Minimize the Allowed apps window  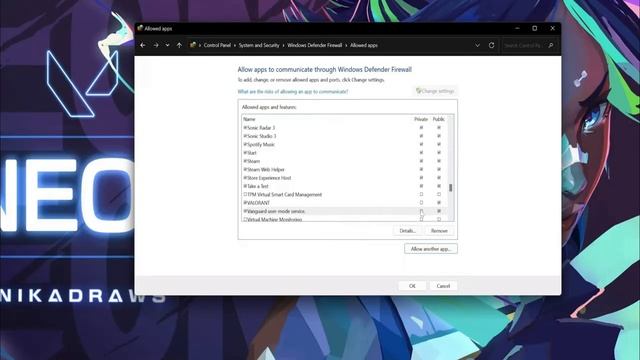(517, 28)
